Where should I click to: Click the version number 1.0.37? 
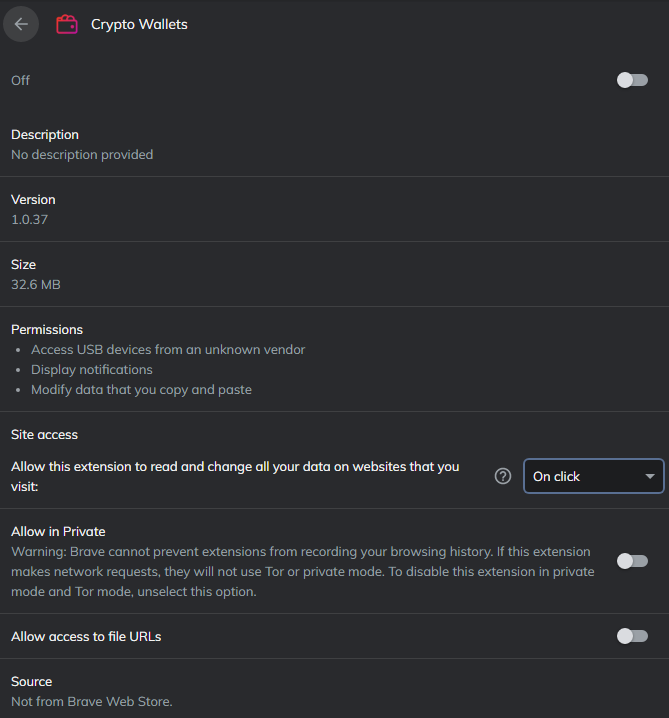point(29,219)
